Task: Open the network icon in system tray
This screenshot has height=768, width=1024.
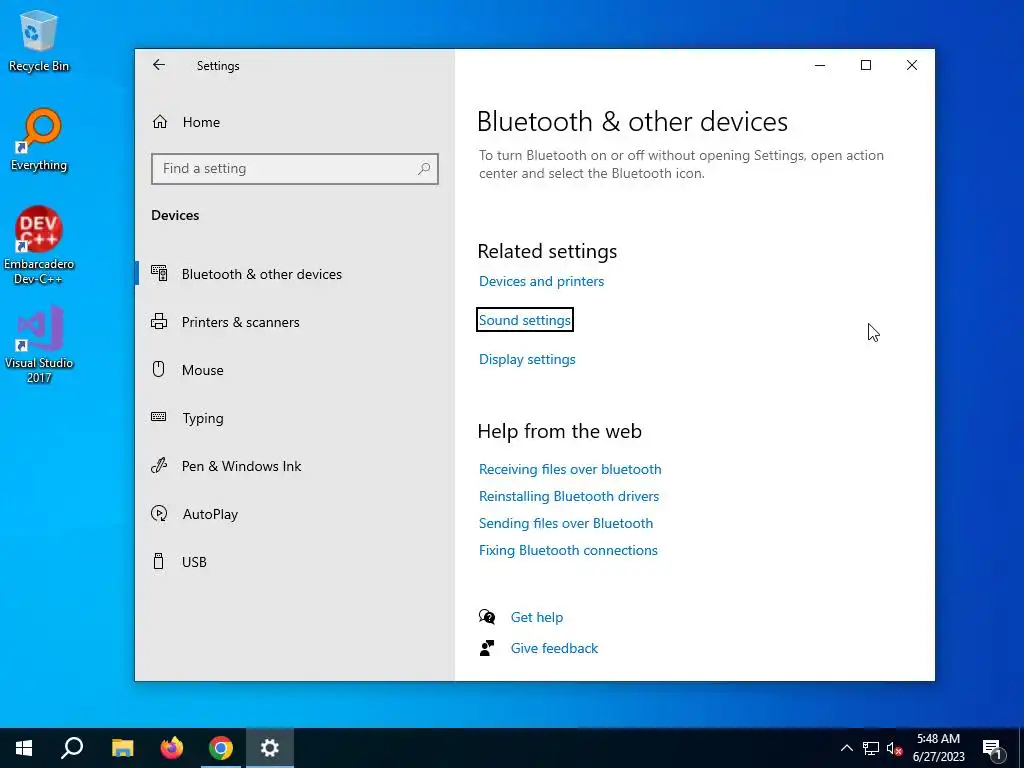Action: click(871, 748)
